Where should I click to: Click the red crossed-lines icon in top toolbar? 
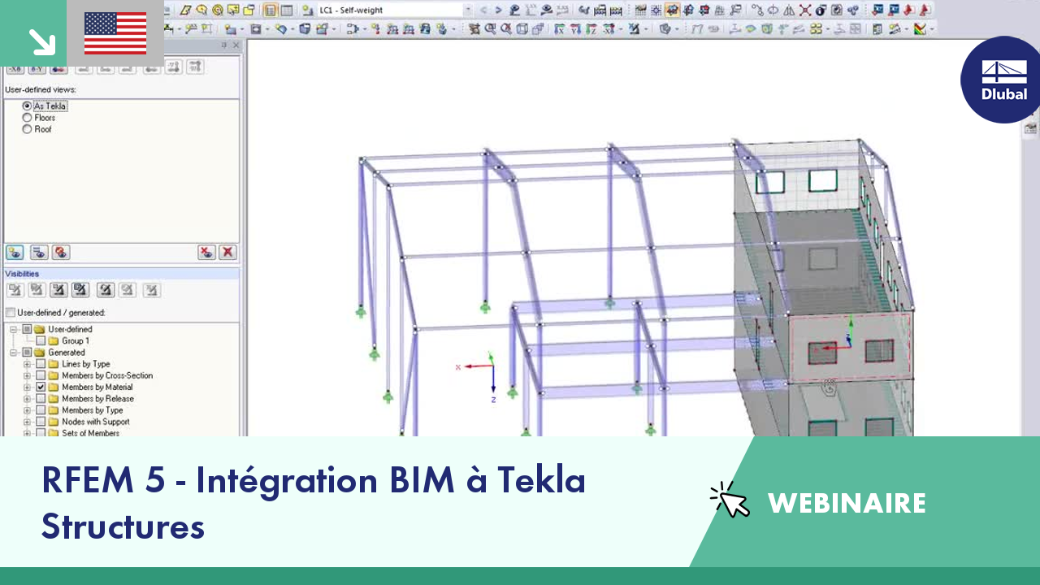(x=805, y=10)
